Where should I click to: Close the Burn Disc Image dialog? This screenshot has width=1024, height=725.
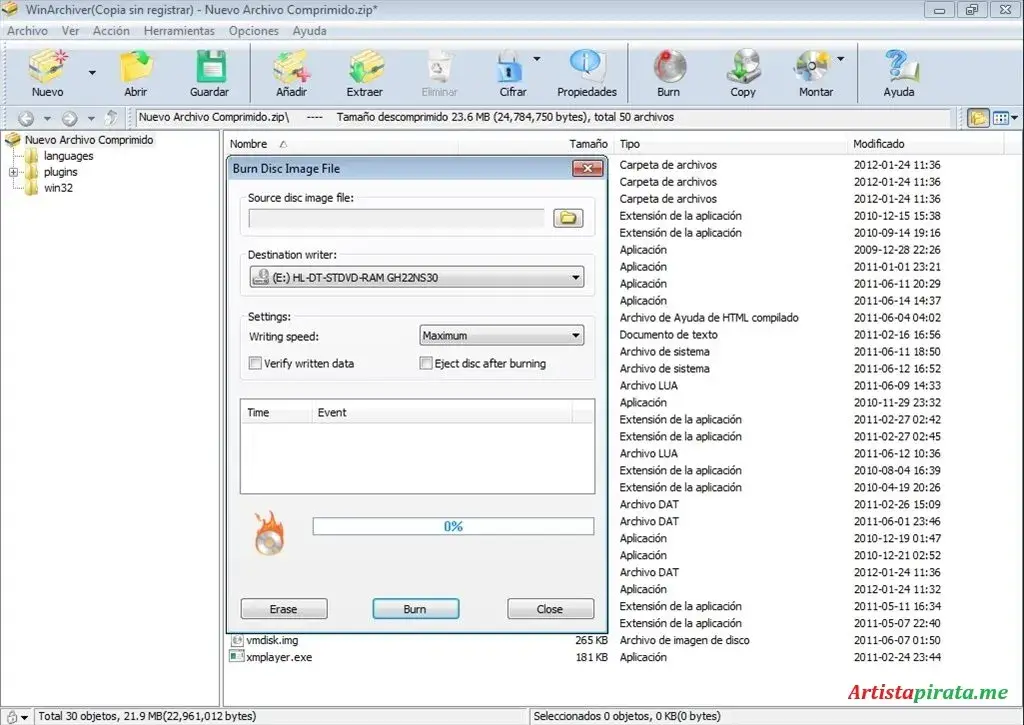pos(589,168)
